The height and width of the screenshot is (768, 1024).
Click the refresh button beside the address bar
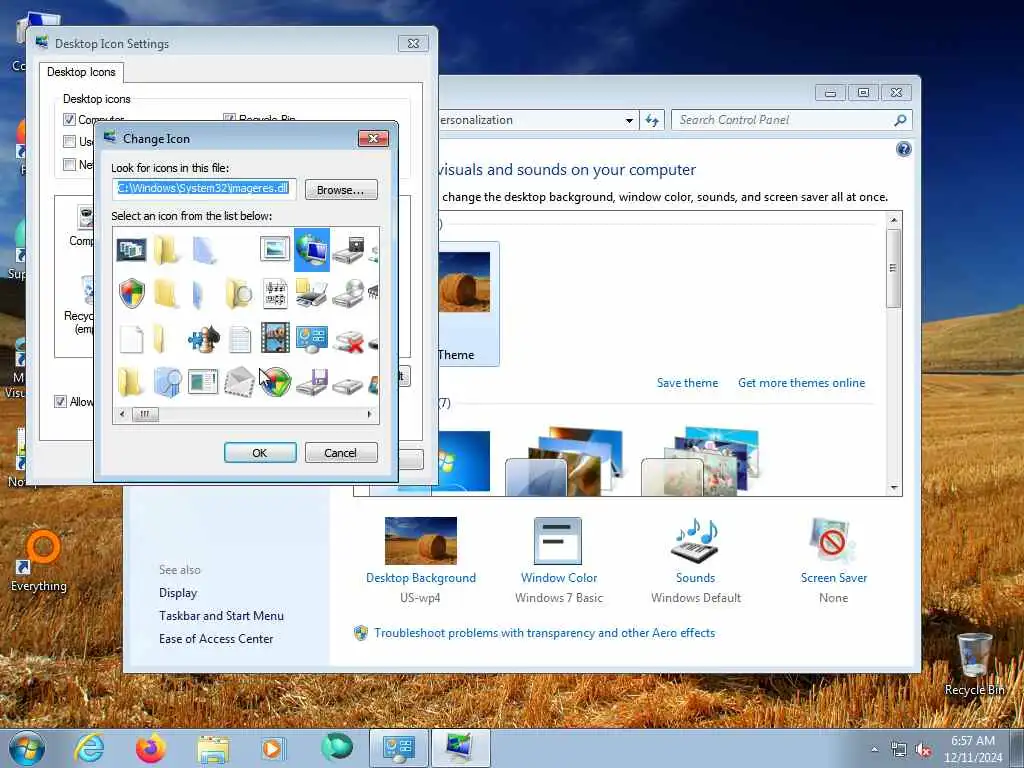tap(652, 120)
